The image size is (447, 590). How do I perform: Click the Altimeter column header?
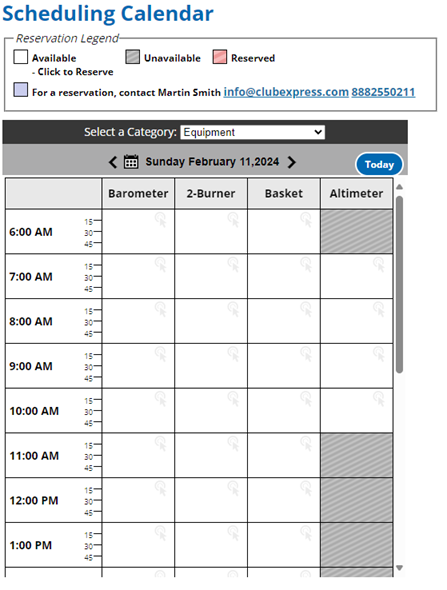pos(356,193)
